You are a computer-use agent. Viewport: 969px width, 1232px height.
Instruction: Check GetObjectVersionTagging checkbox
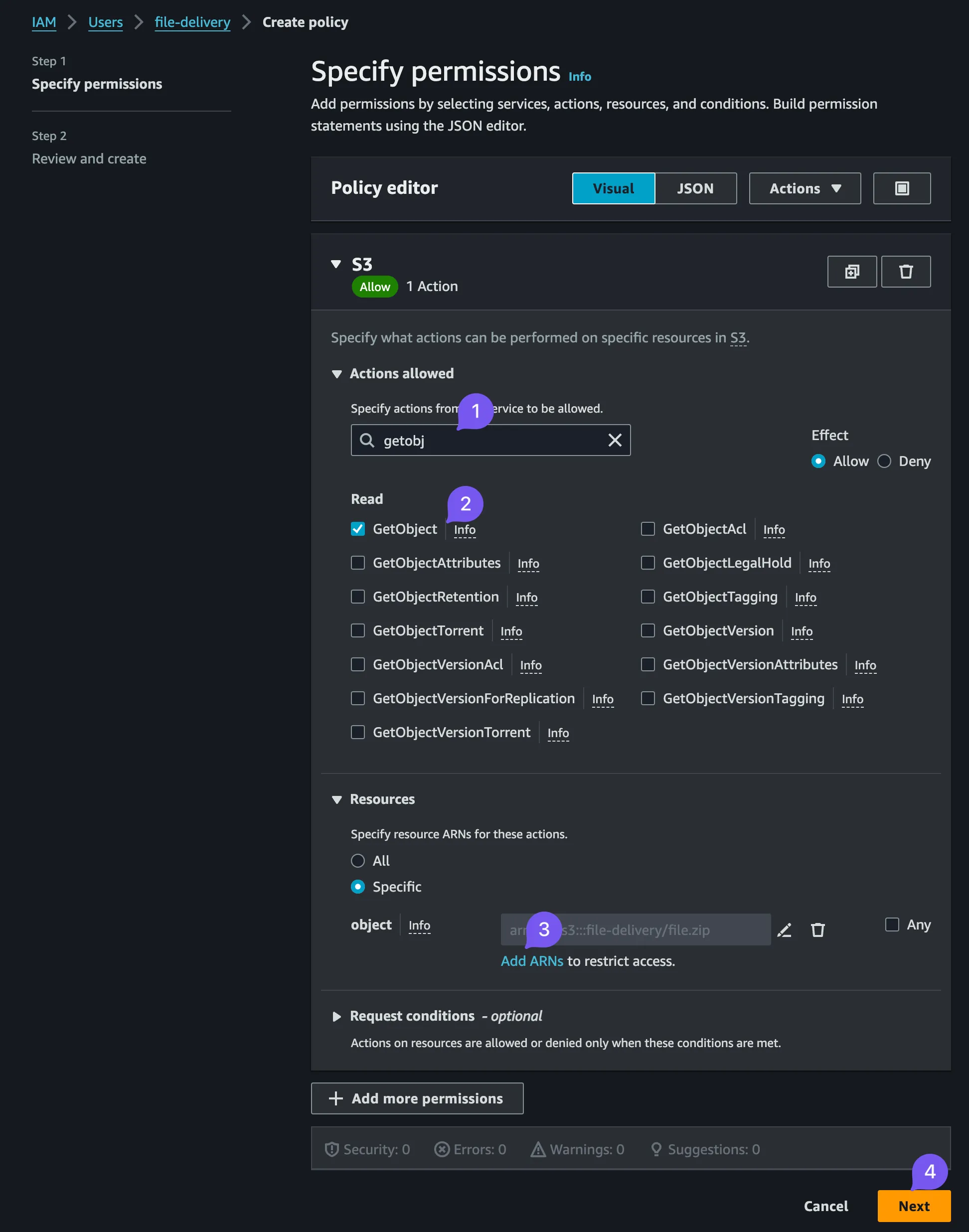[x=647, y=698]
